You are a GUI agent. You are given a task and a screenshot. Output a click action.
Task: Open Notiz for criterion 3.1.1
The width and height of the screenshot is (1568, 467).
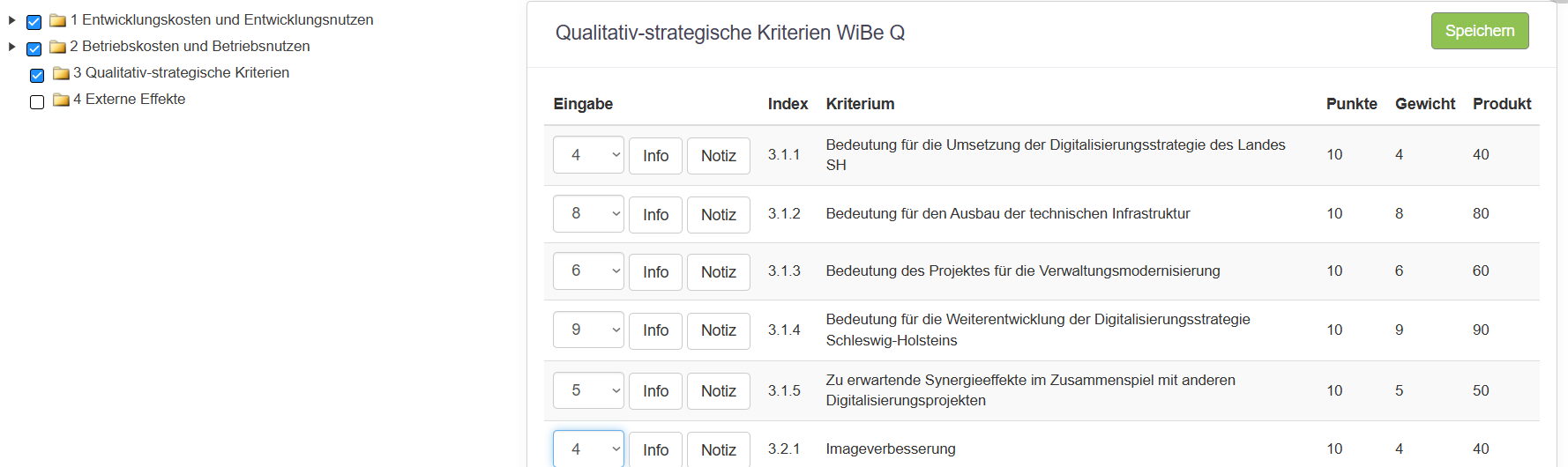click(718, 156)
